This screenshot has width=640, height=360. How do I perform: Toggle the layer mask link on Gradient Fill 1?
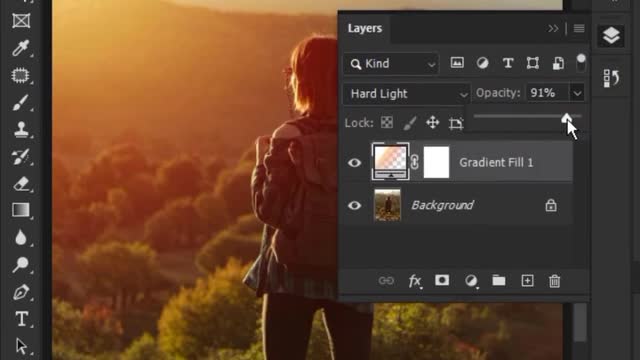415,162
